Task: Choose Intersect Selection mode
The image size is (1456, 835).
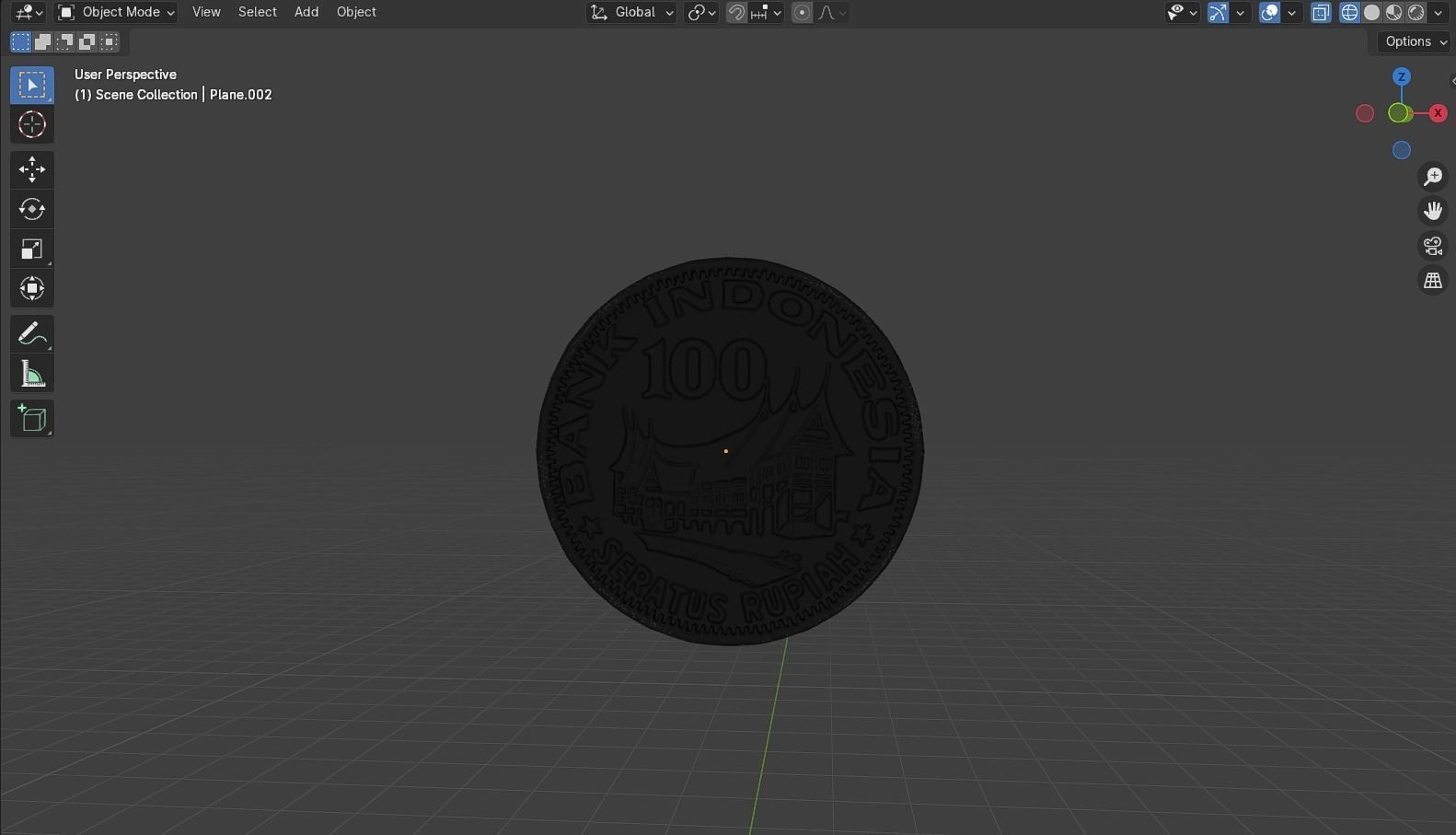Action: 109,41
